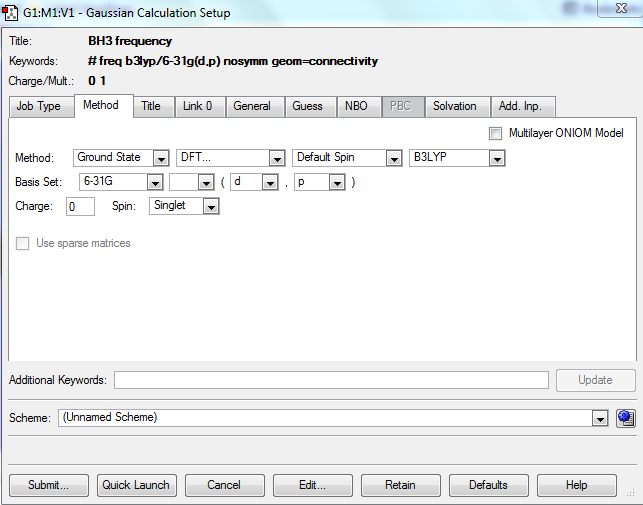Screen dimensions: 643x505
Task: Click the keywords line '# freq b3lyp/6-31g(d,p)'
Action: 233,61
